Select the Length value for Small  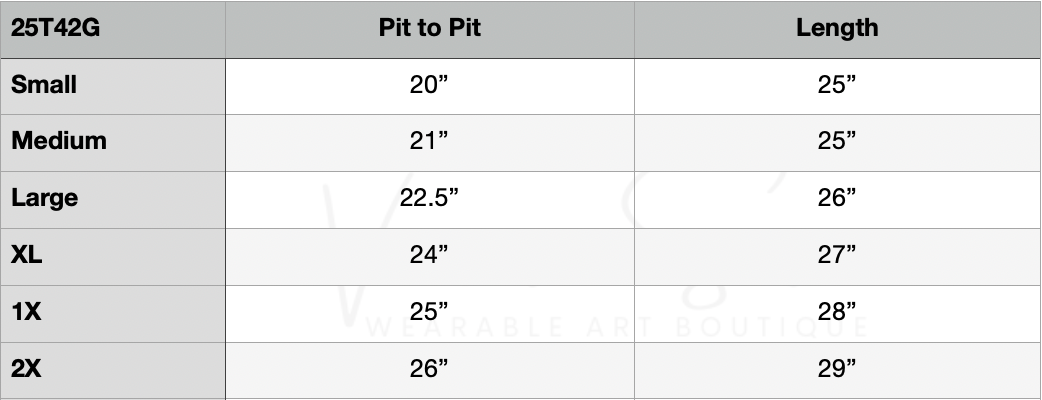pyautogui.click(x=837, y=85)
